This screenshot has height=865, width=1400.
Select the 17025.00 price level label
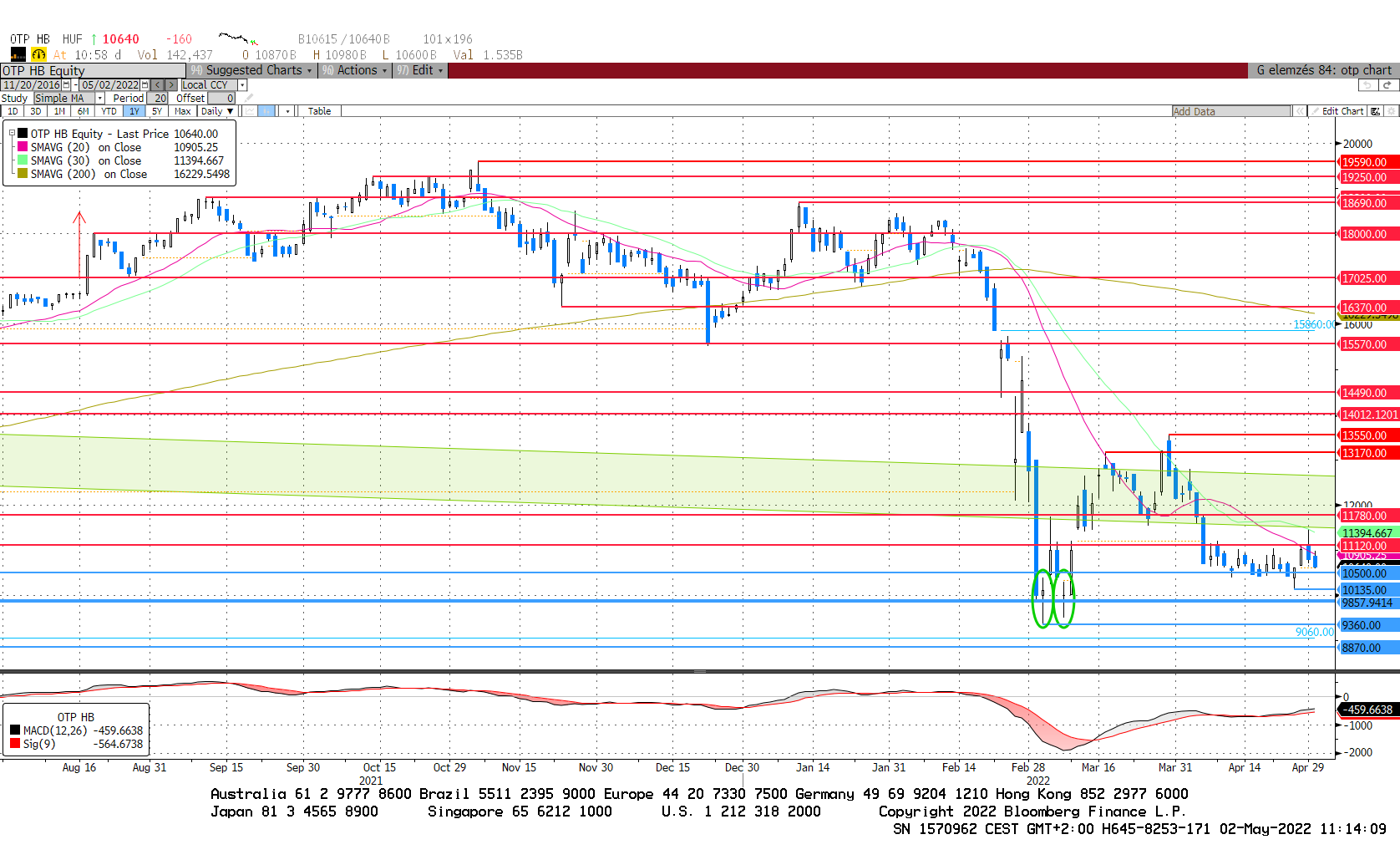(1368, 278)
